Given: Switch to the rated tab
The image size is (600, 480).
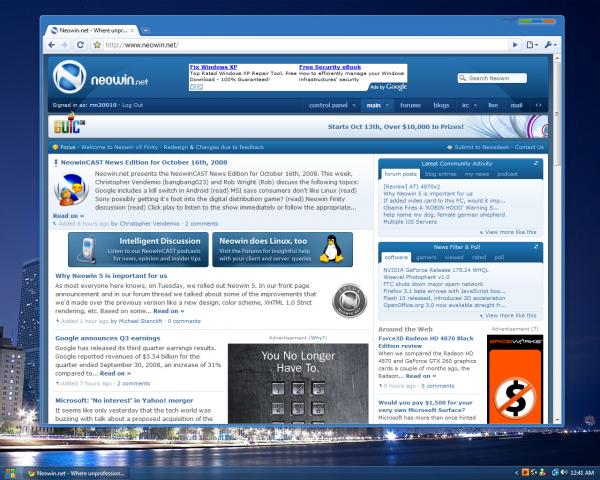Looking at the screenshot, I should [x=479, y=257].
